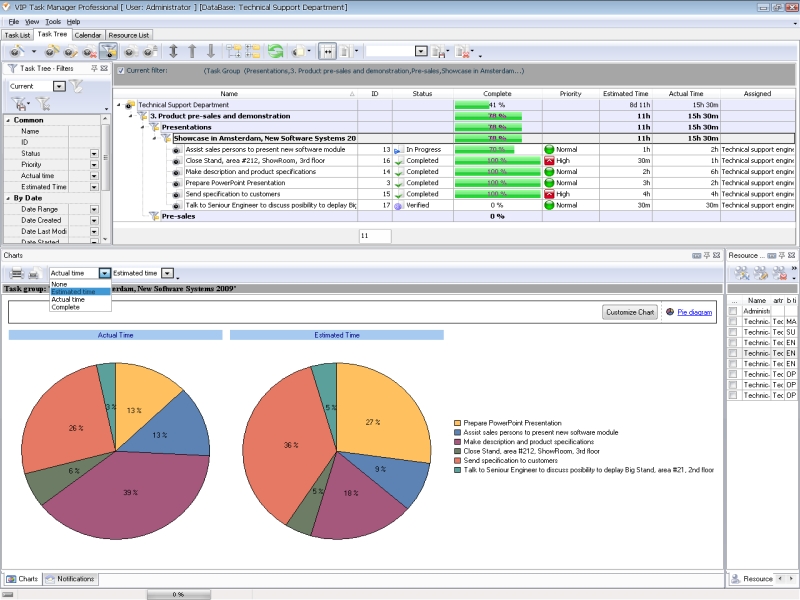Click the Edit Task pencil icon

point(71,51)
